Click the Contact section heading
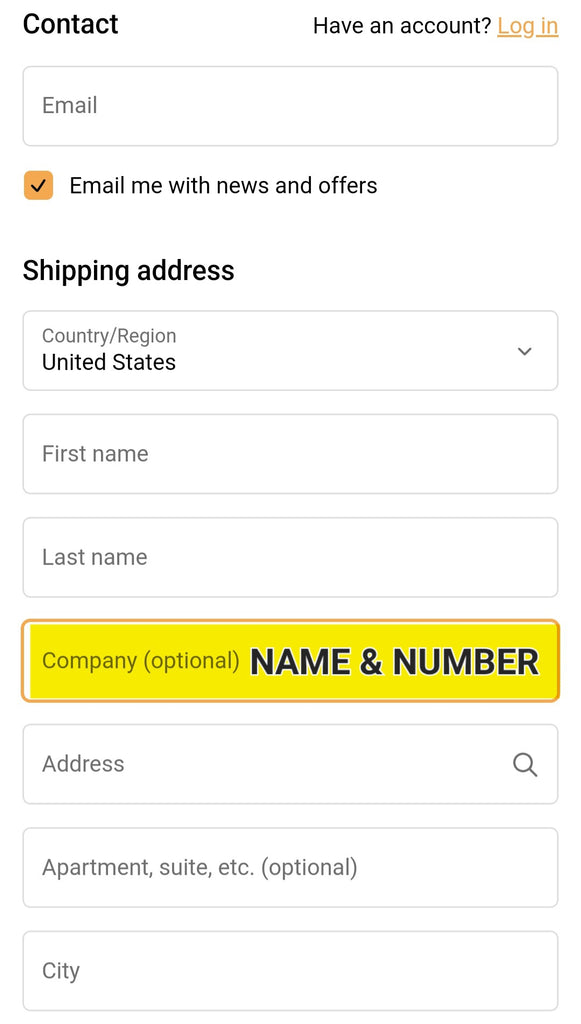The width and height of the screenshot is (581, 1024). pos(71,24)
